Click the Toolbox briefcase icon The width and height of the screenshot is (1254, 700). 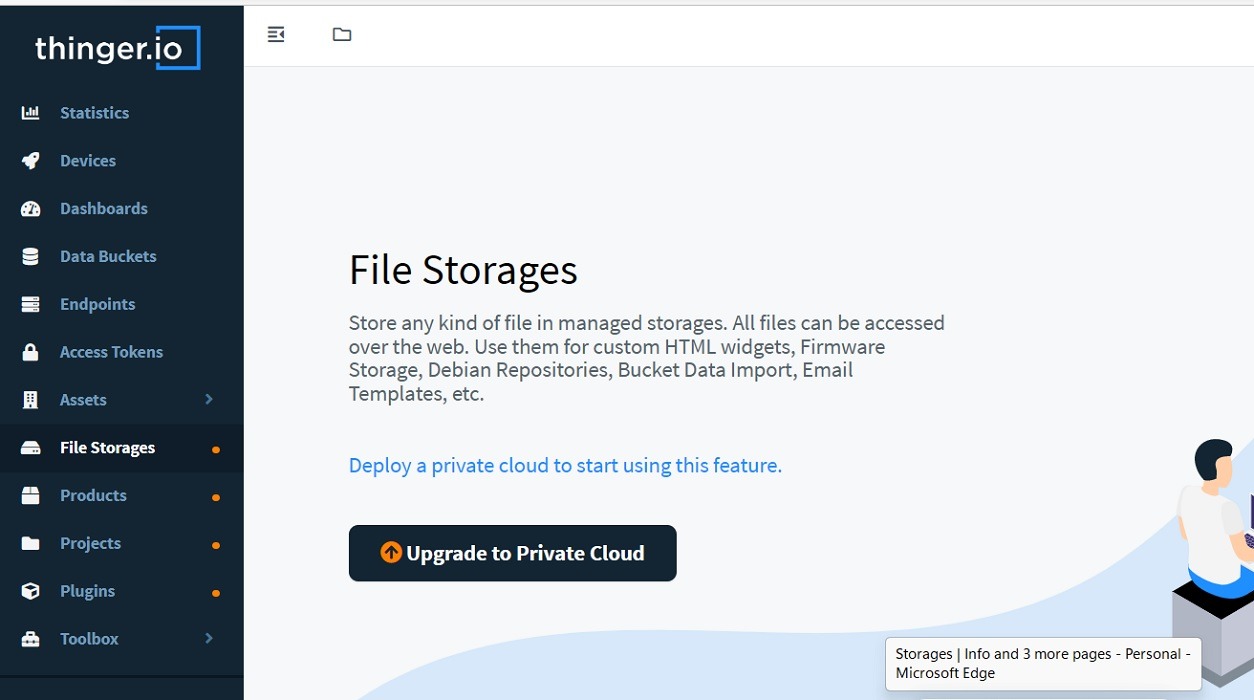tap(31, 639)
